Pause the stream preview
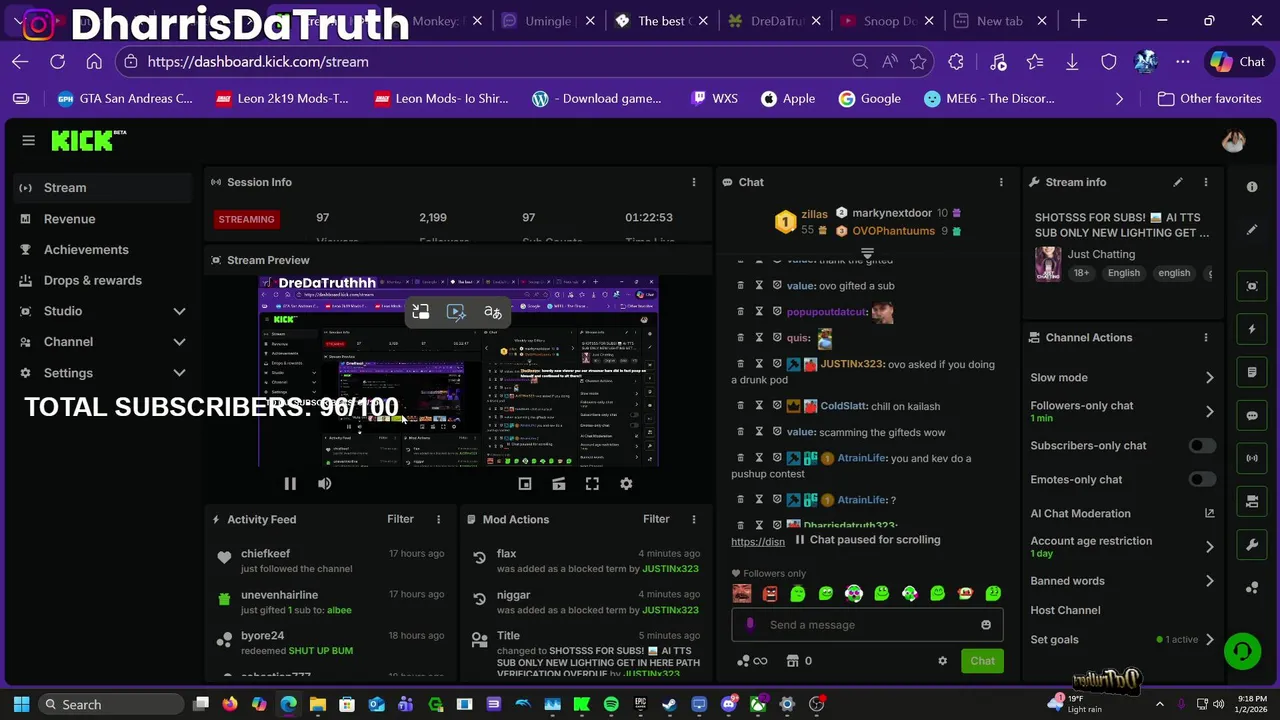 tap(290, 484)
